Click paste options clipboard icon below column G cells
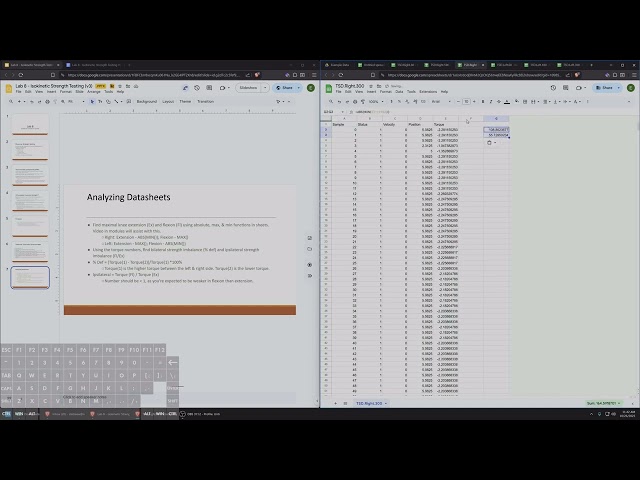The height and width of the screenshot is (480, 640). click(491, 143)
